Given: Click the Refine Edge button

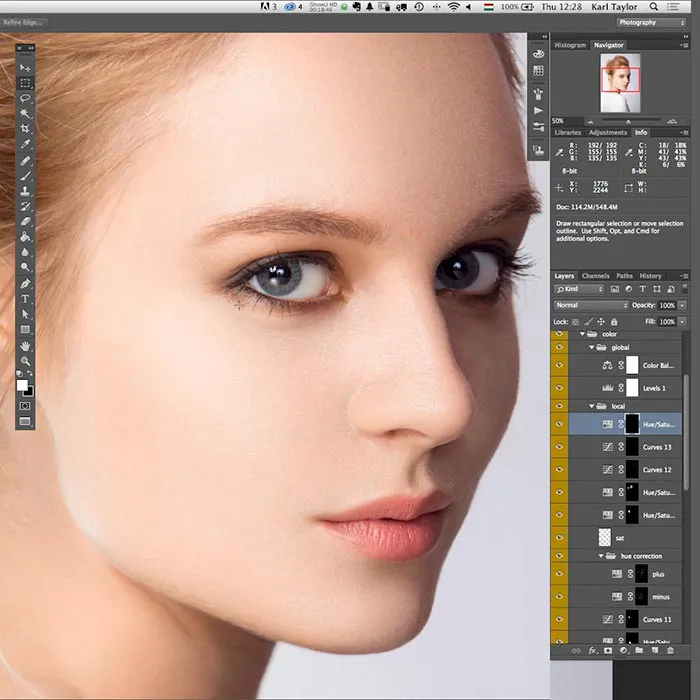Looking at the screenshot, I should coord(24,22).
